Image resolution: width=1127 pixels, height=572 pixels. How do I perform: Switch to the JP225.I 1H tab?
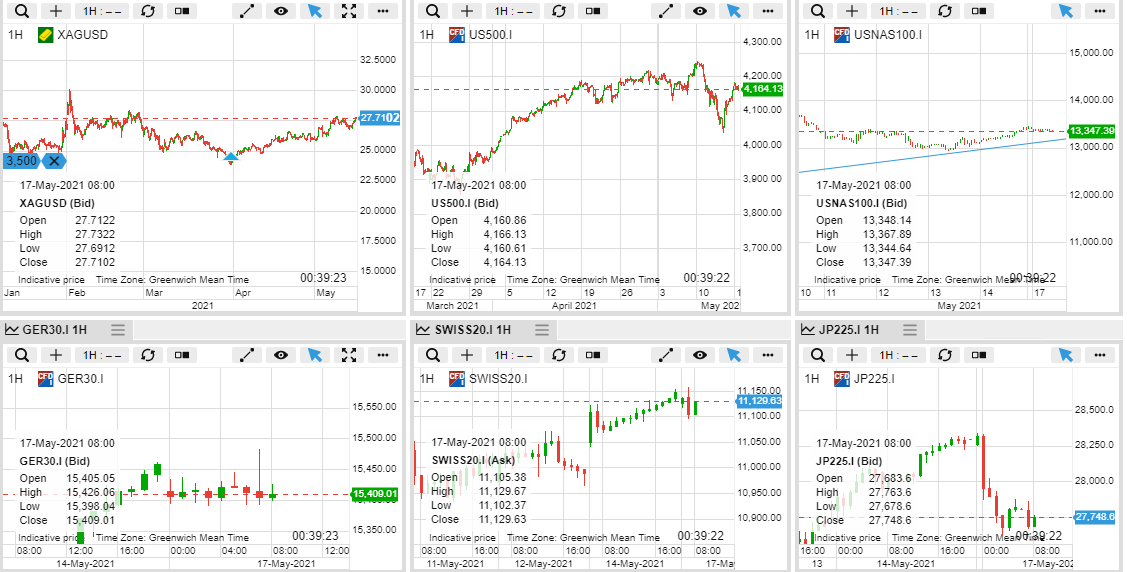click(848, 330)
